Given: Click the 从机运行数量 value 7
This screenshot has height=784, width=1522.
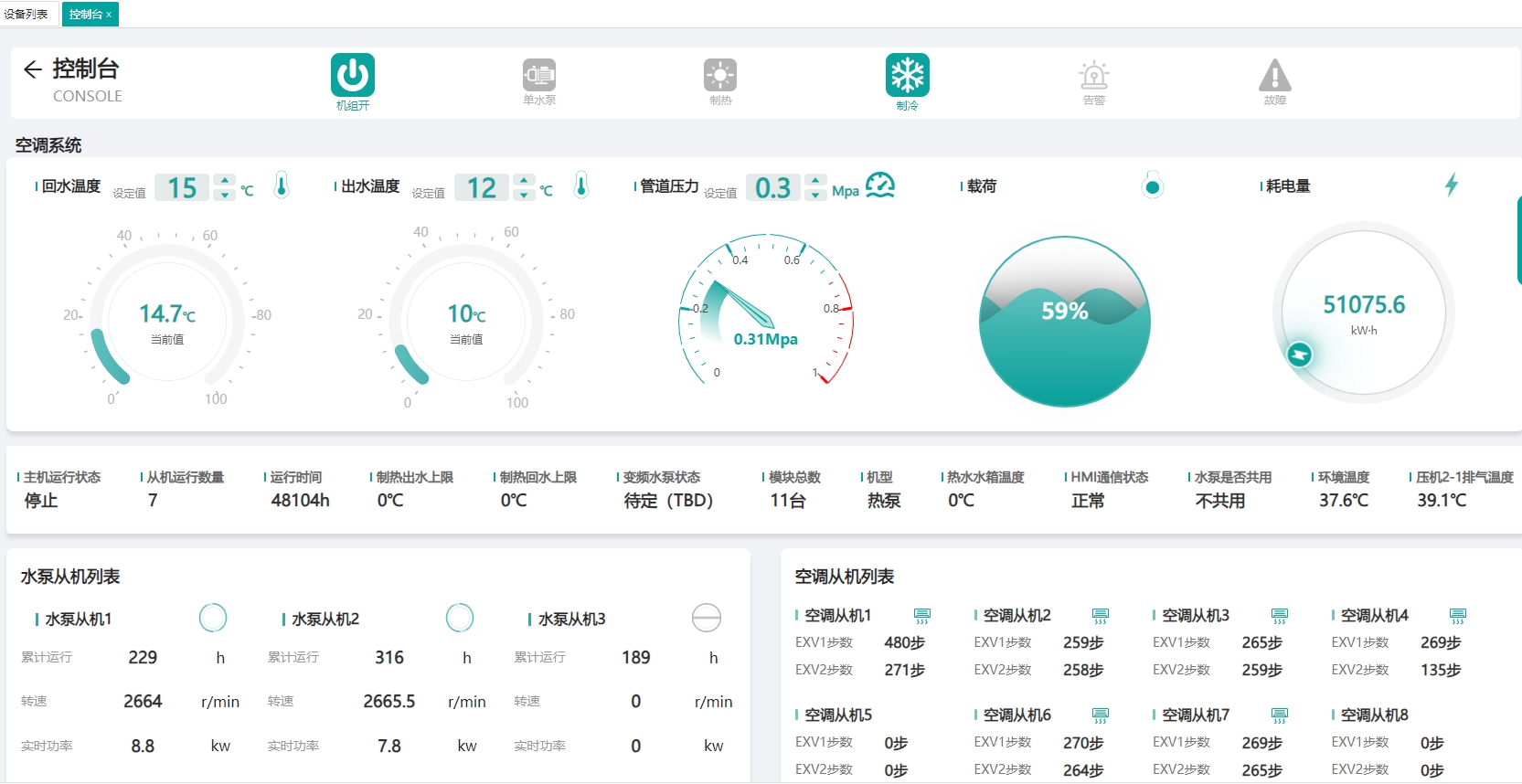Looking at the screenshot, I should [153, 501].
